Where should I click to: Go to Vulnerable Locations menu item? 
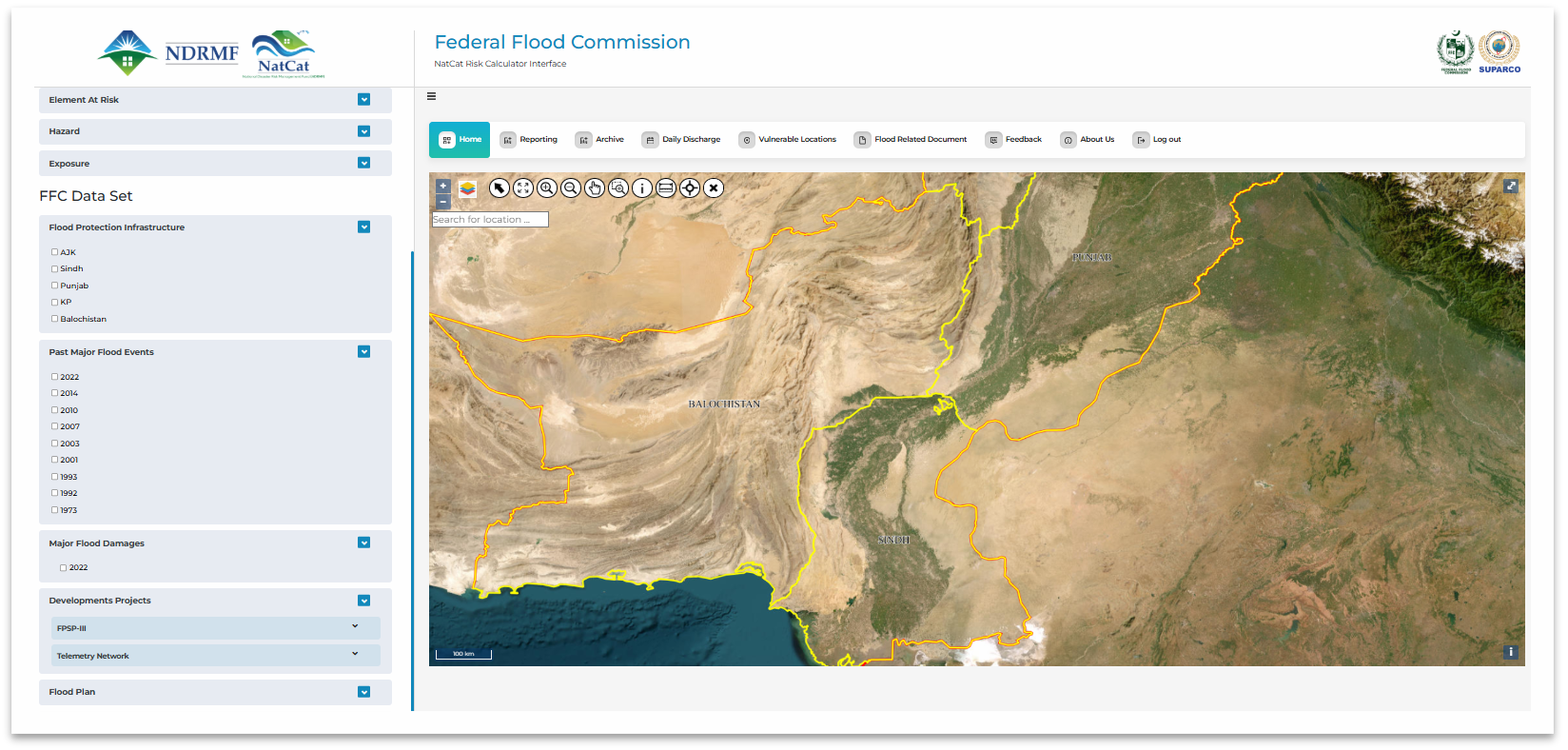pos(788,140)
